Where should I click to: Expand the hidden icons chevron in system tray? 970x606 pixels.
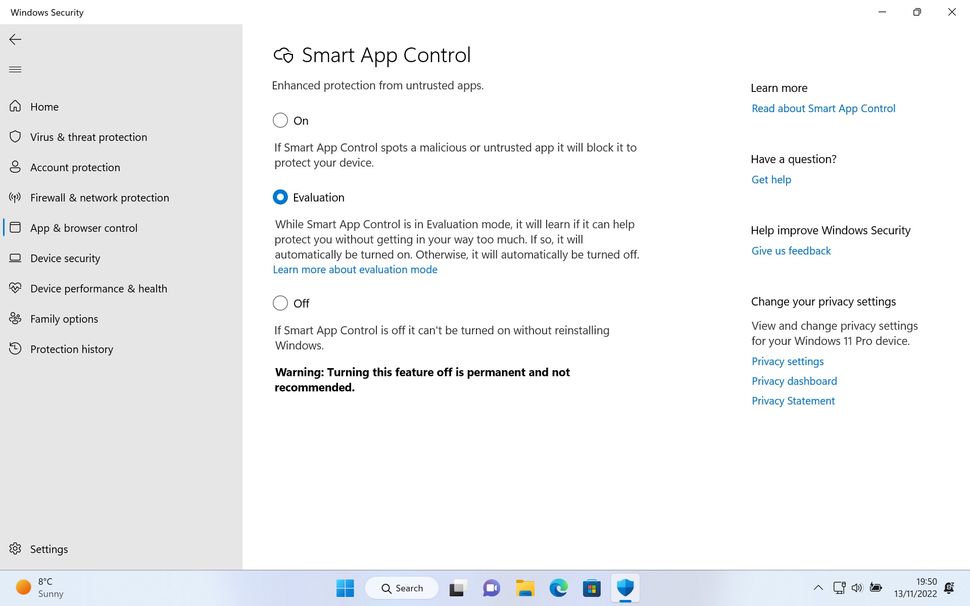pos(818,588)
